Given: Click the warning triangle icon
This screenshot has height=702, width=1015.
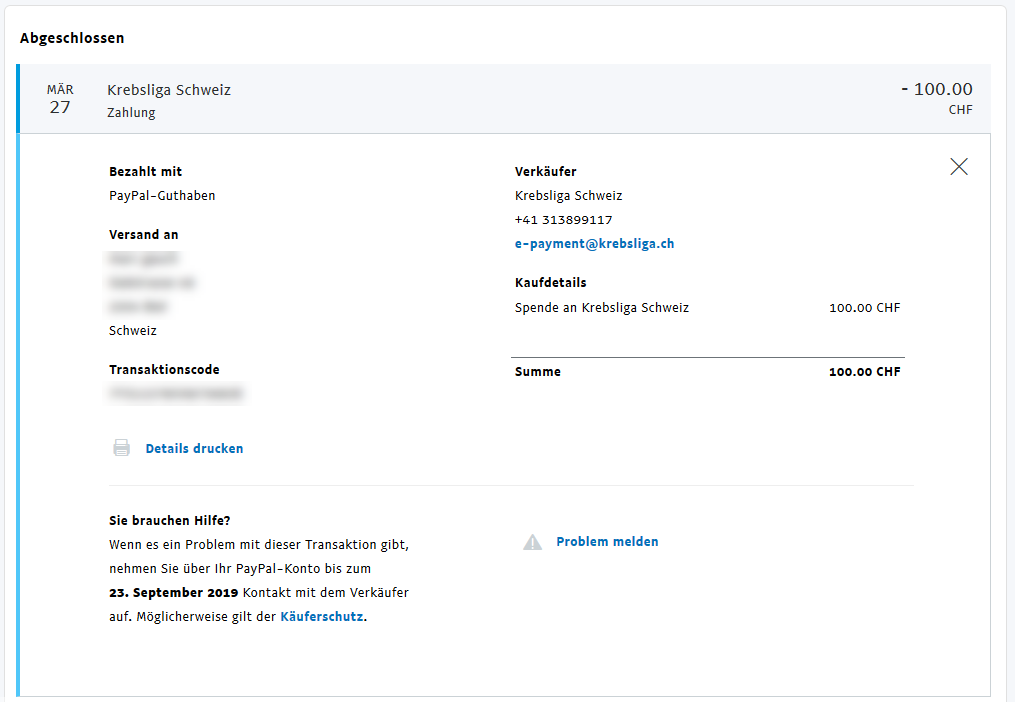Looking at the screenshot, I should 532,542.
